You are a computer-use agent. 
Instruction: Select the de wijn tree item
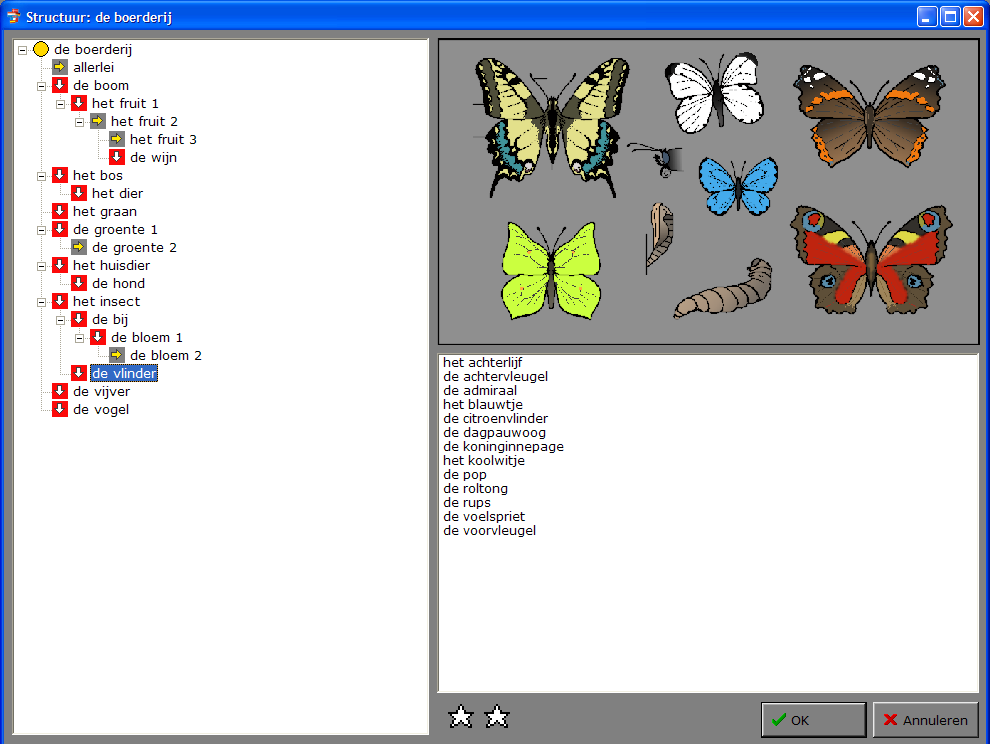coord(153,157)
